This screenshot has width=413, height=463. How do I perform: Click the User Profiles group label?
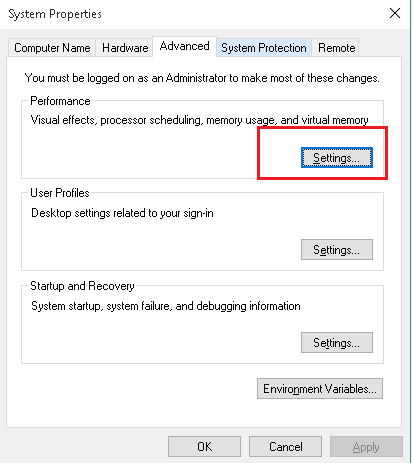[x=60, y=193]
